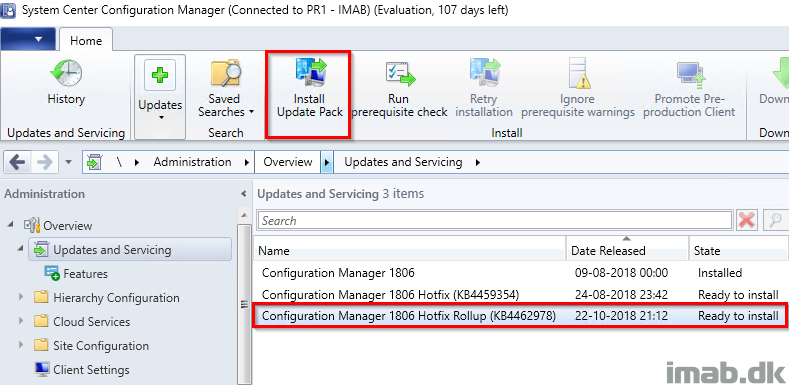
Task: Click date 22-10-2018 21:12 cell
Action: [x=621, y=316]
